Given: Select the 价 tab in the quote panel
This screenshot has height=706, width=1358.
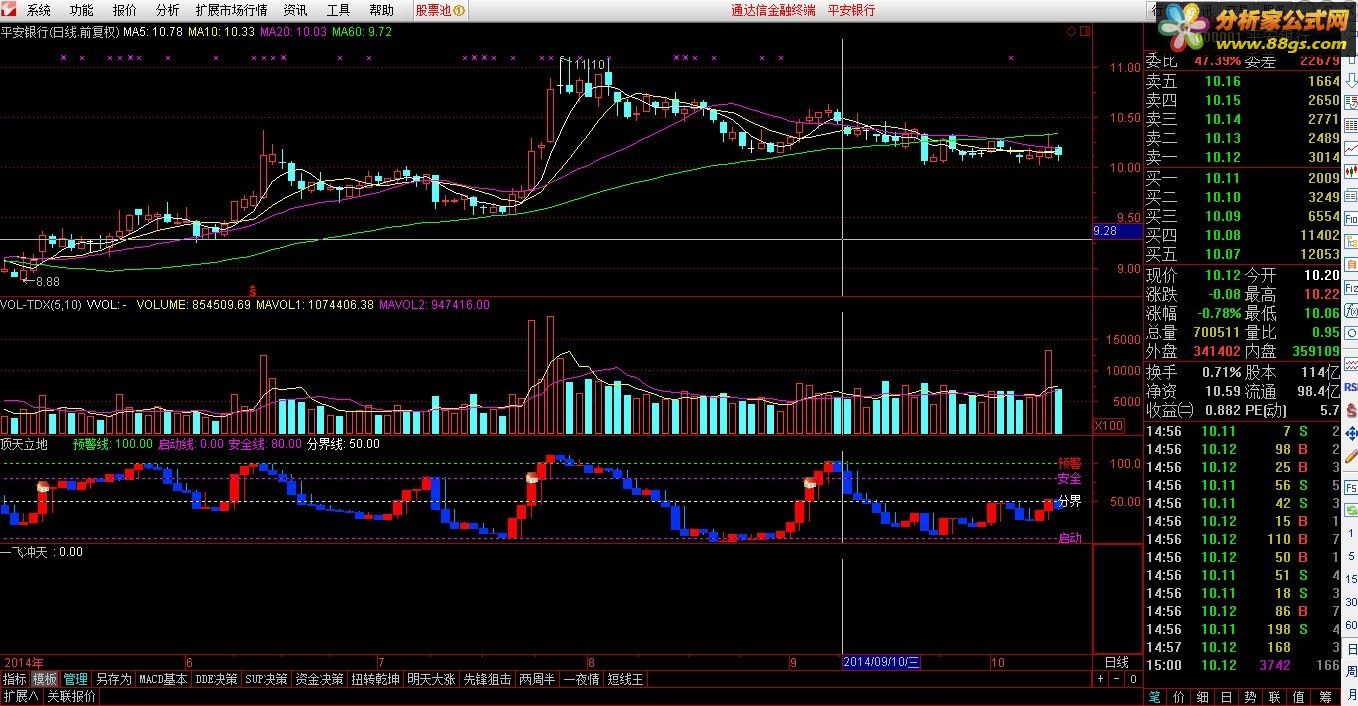Looking at the screenshot, I should coord(1177,697).
